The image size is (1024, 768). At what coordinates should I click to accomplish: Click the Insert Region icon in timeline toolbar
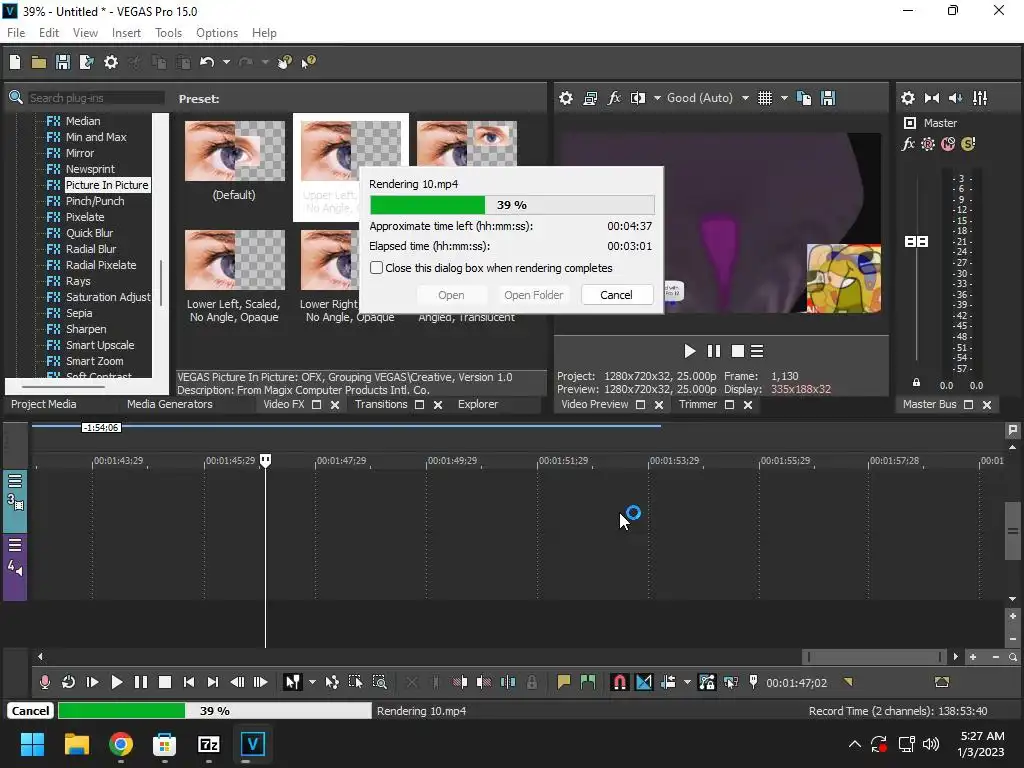[587, 682]
